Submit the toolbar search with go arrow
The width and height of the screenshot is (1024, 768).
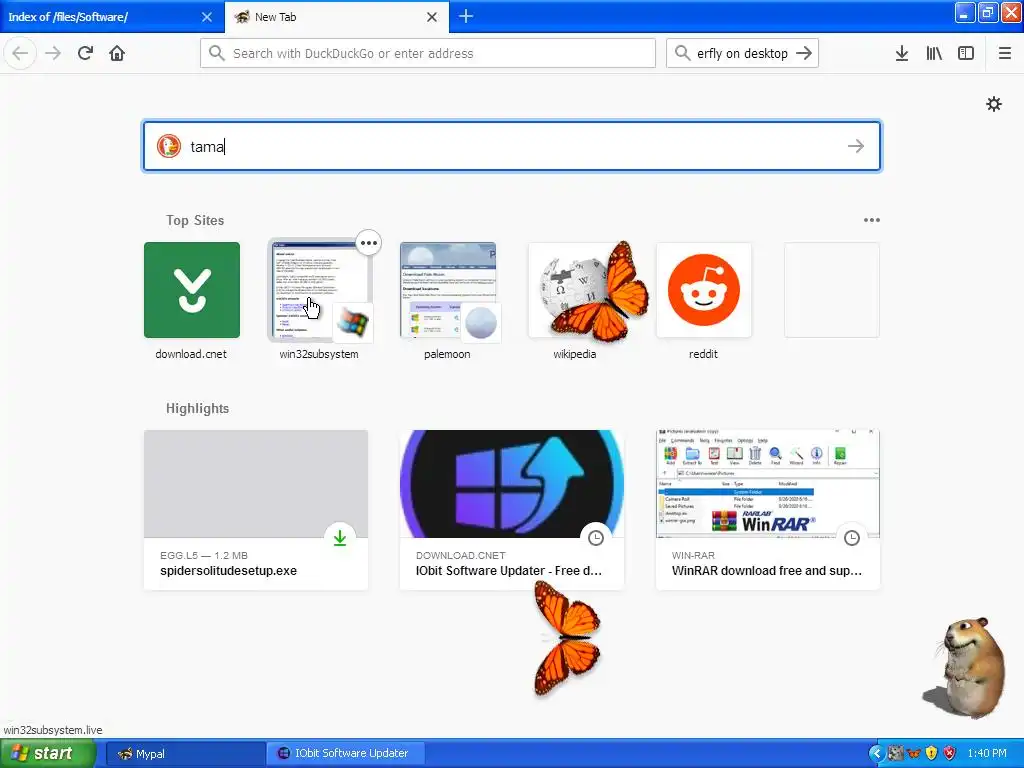tap(804, 53)
